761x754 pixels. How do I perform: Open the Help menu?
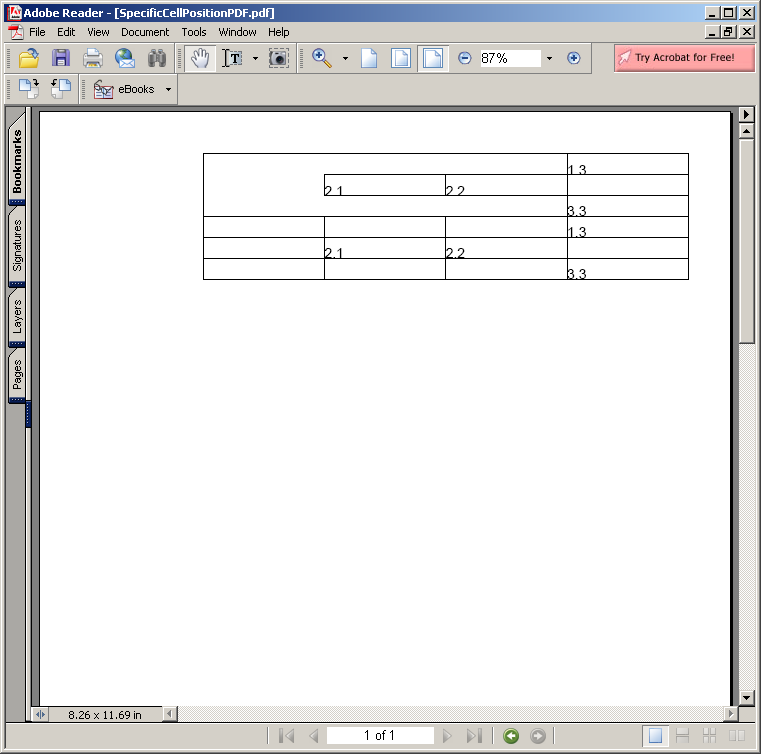coord(279,32)
